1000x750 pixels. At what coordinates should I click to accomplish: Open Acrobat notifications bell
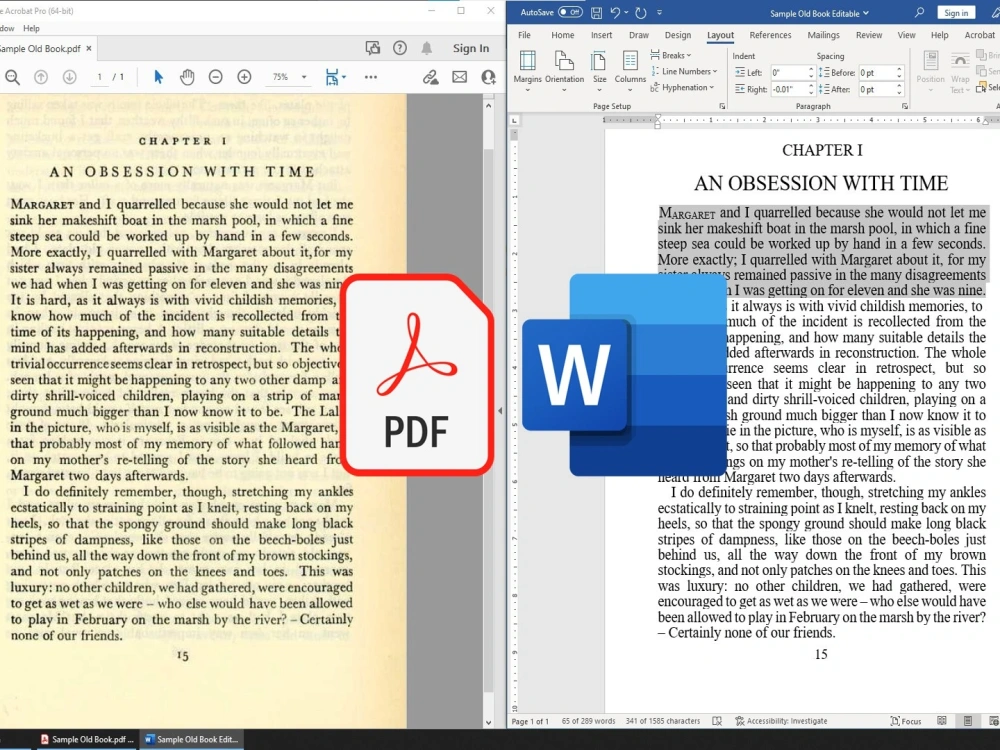(x=427, y=48)
